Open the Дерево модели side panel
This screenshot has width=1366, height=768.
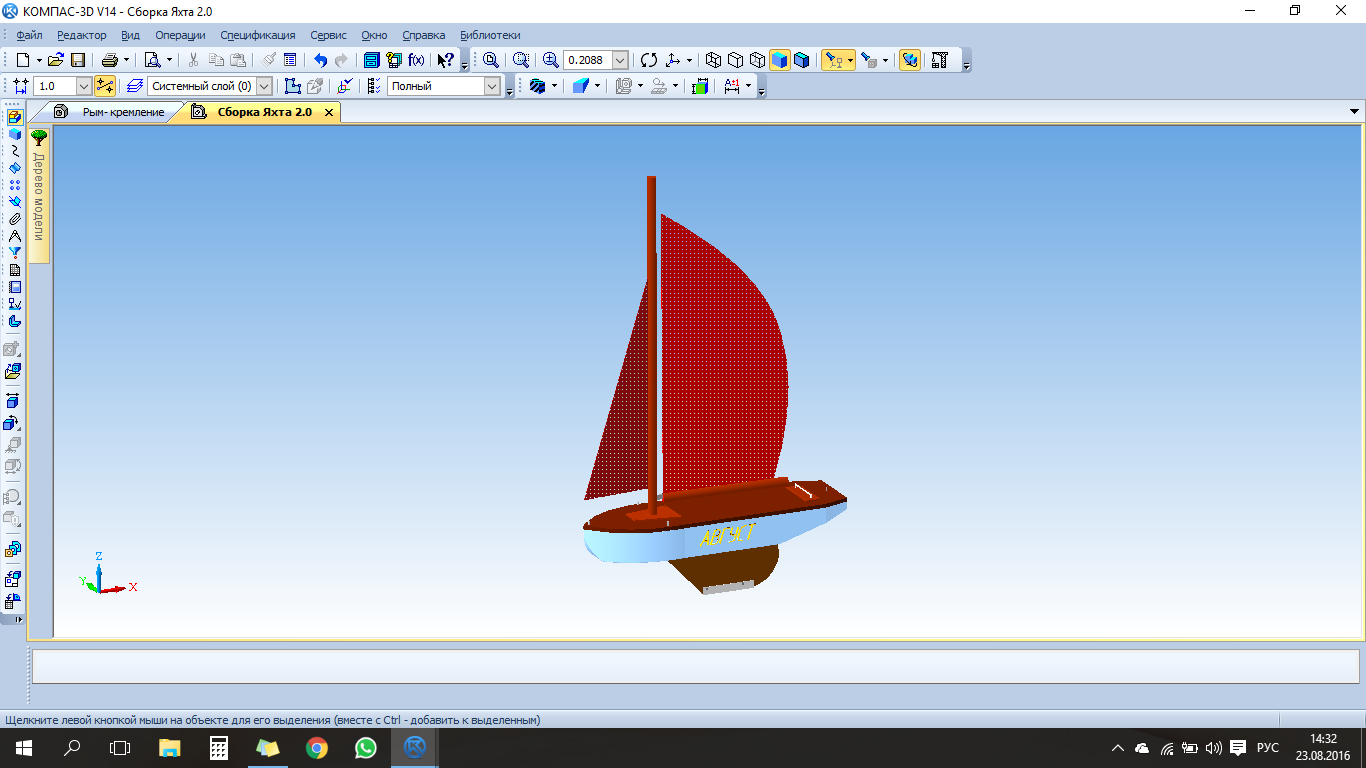pyautogui.click(x=39, y=196)
